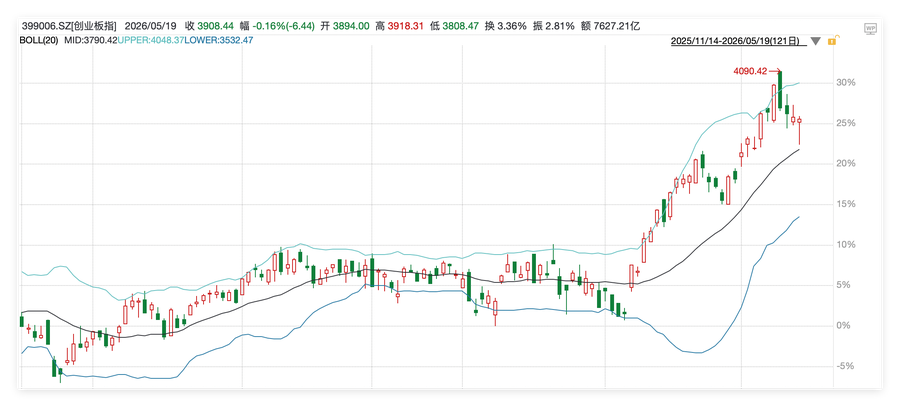
Task: Click the WP monitor icon
Action: click(871, 28)
